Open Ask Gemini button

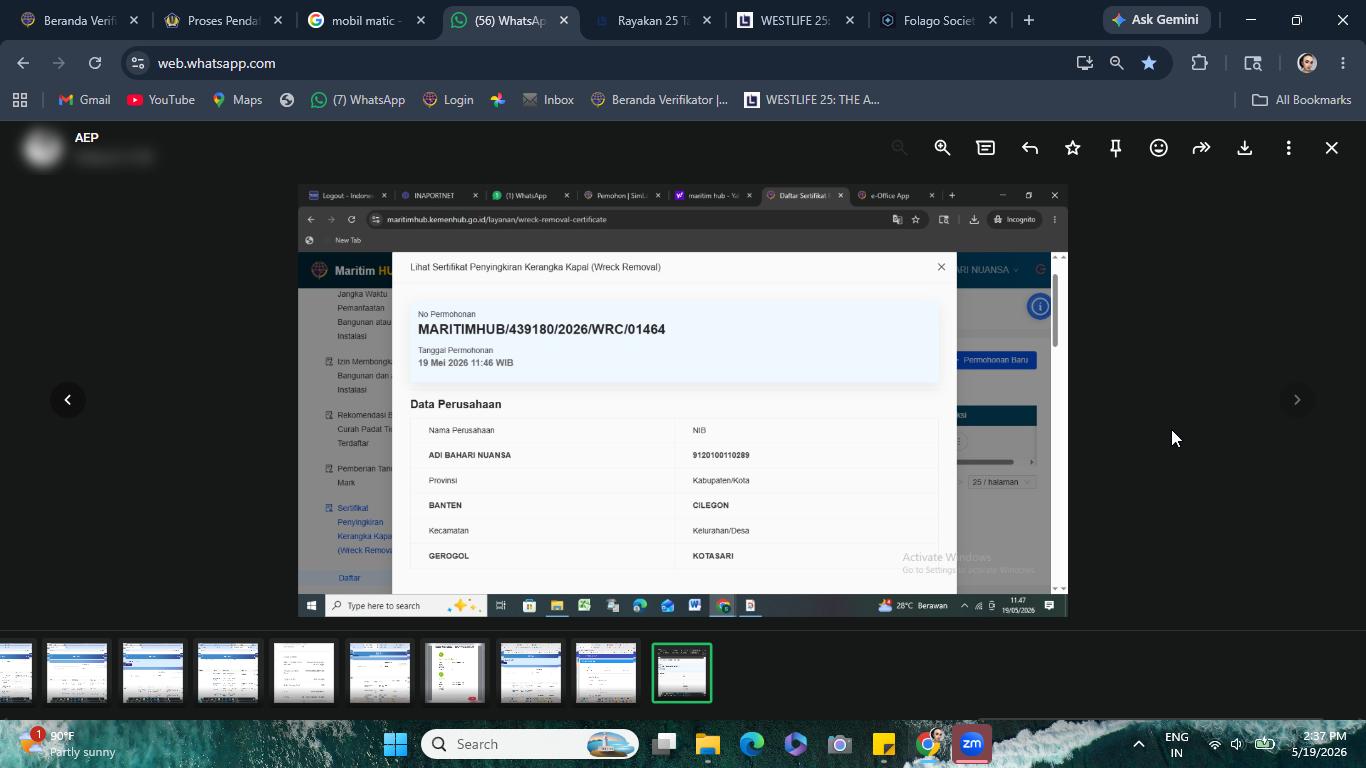[1157, 20]
